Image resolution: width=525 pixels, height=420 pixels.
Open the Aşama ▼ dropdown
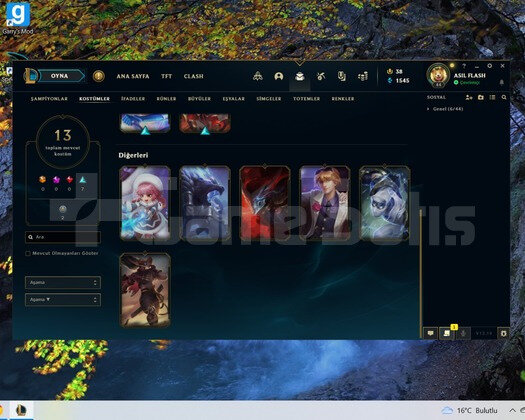[x=63, y=300]
